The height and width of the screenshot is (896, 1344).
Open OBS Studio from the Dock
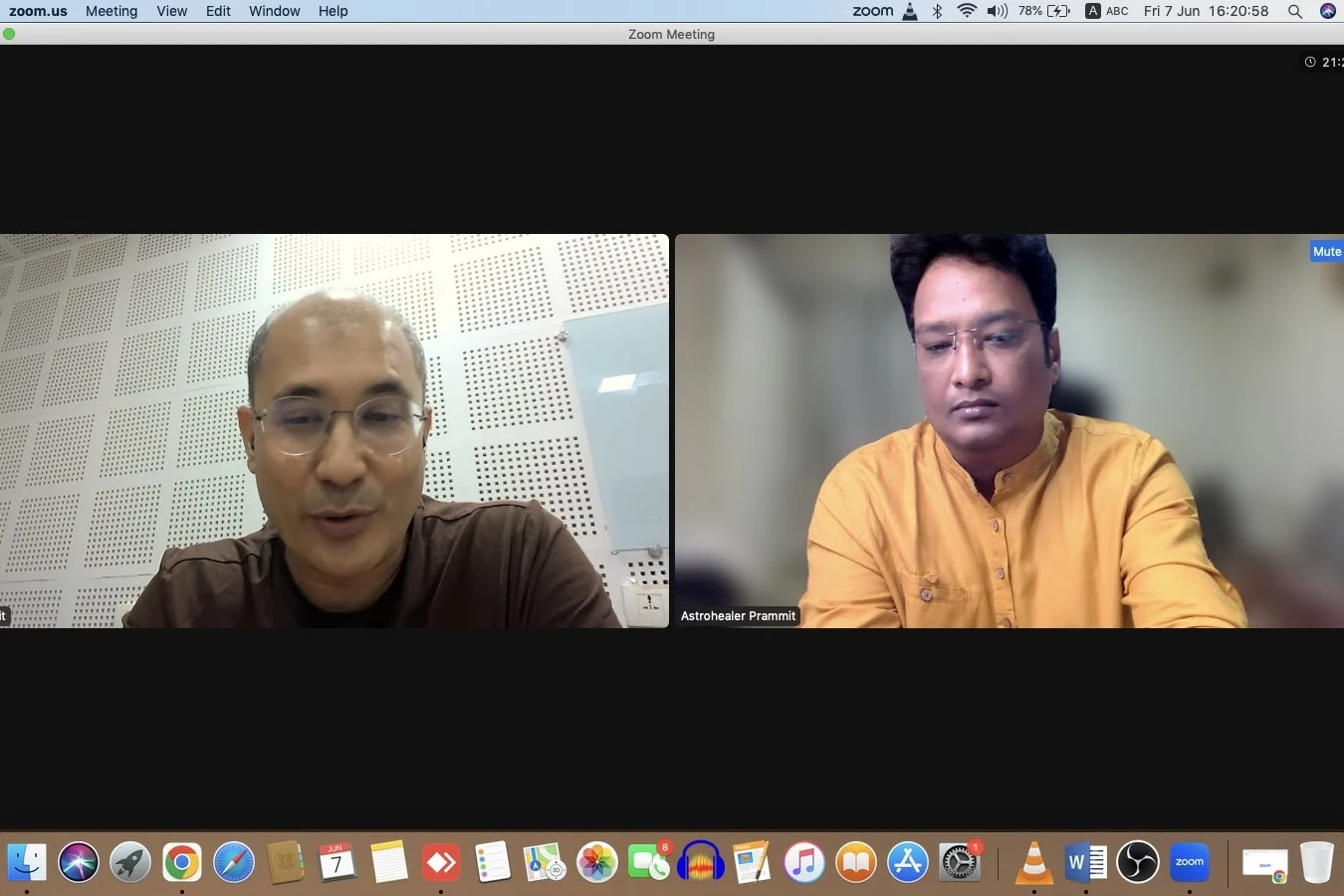1138,862
